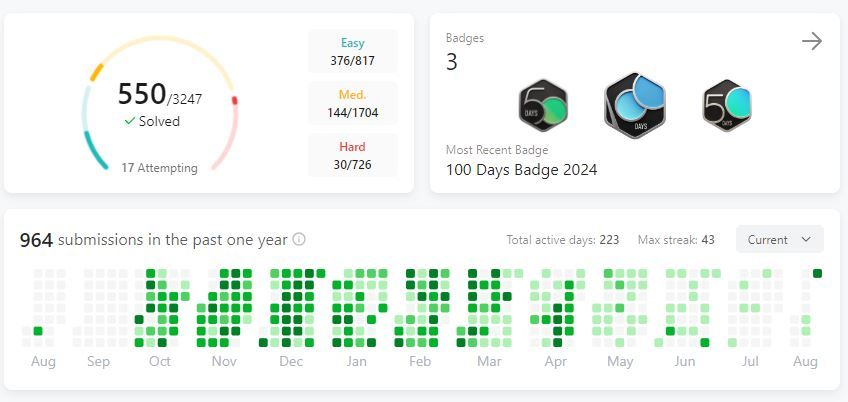The image size is (848, 402).
Task: Select the large center hexagon days badge
Action: (x=635, y=106)
